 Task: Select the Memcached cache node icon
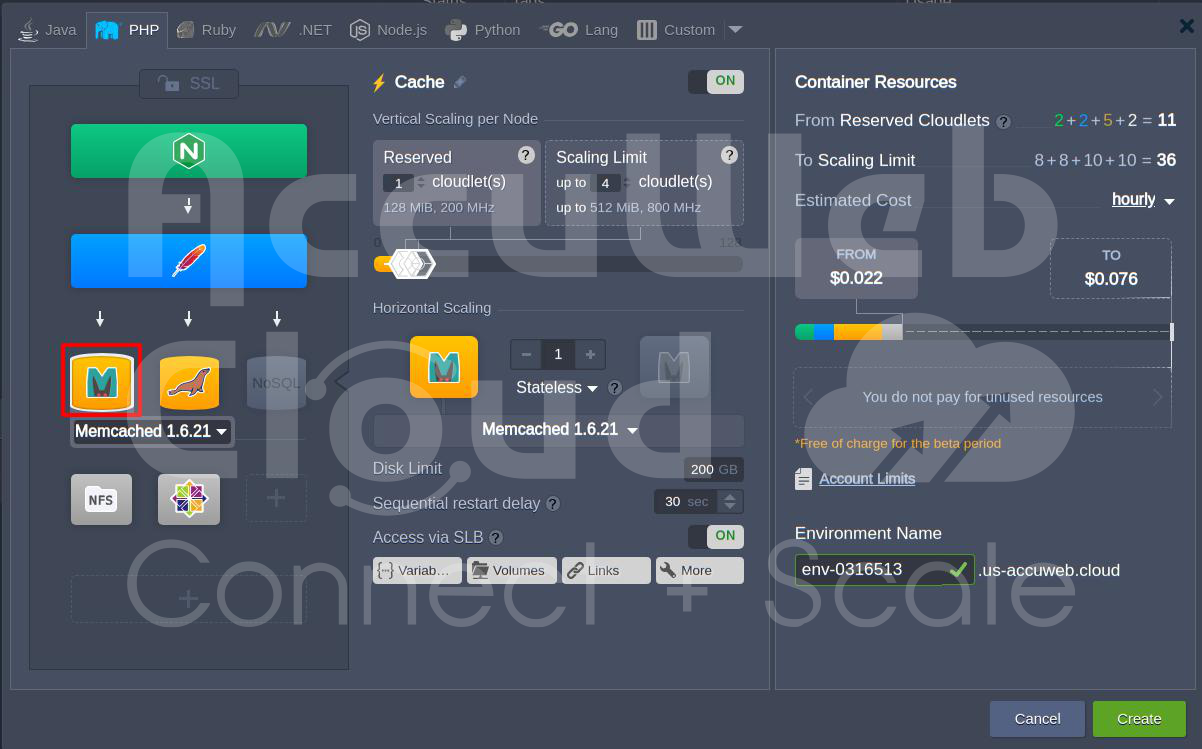(101, 380)
